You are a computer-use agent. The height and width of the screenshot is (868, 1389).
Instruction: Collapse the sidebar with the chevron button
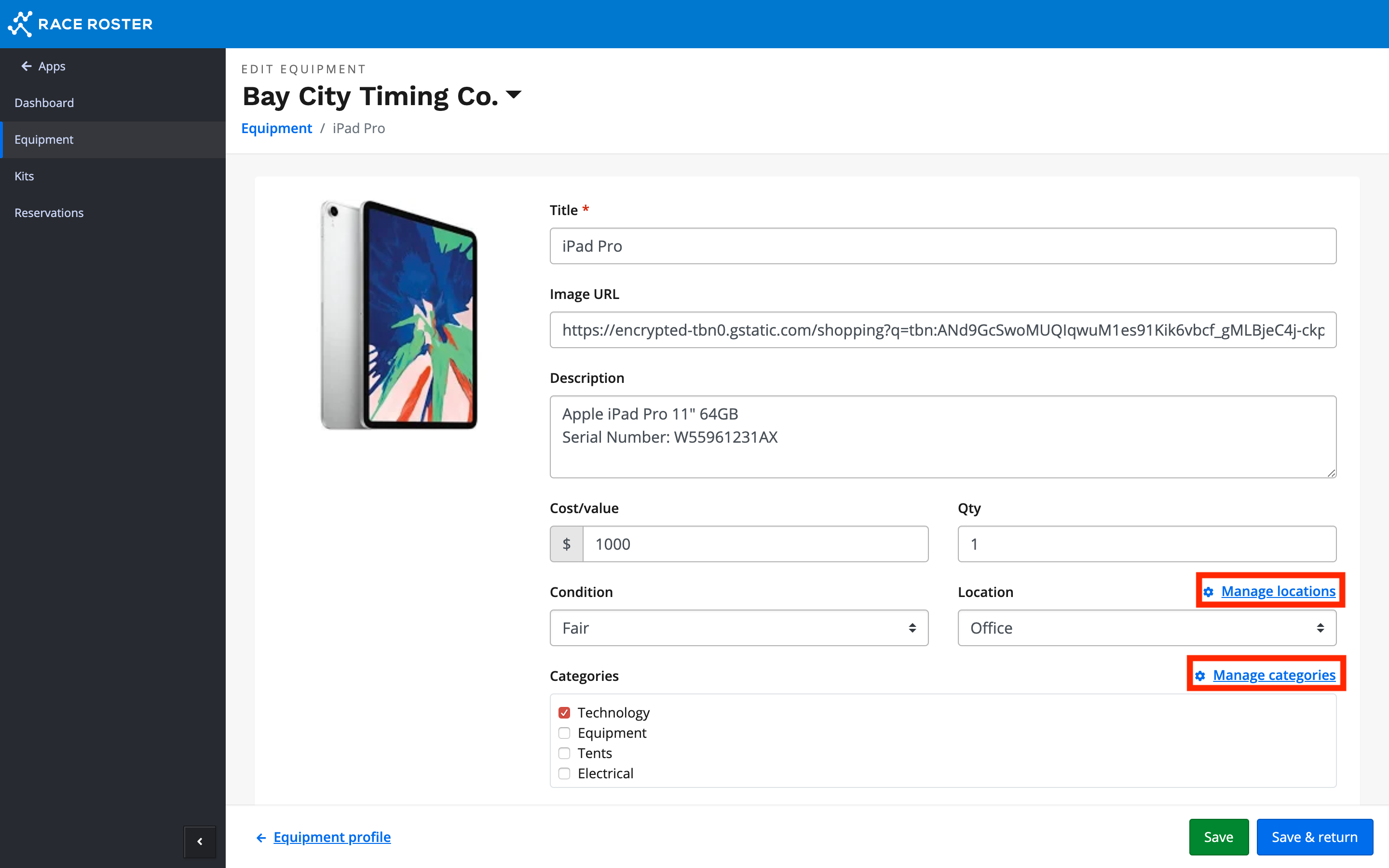tap(200, 841)
